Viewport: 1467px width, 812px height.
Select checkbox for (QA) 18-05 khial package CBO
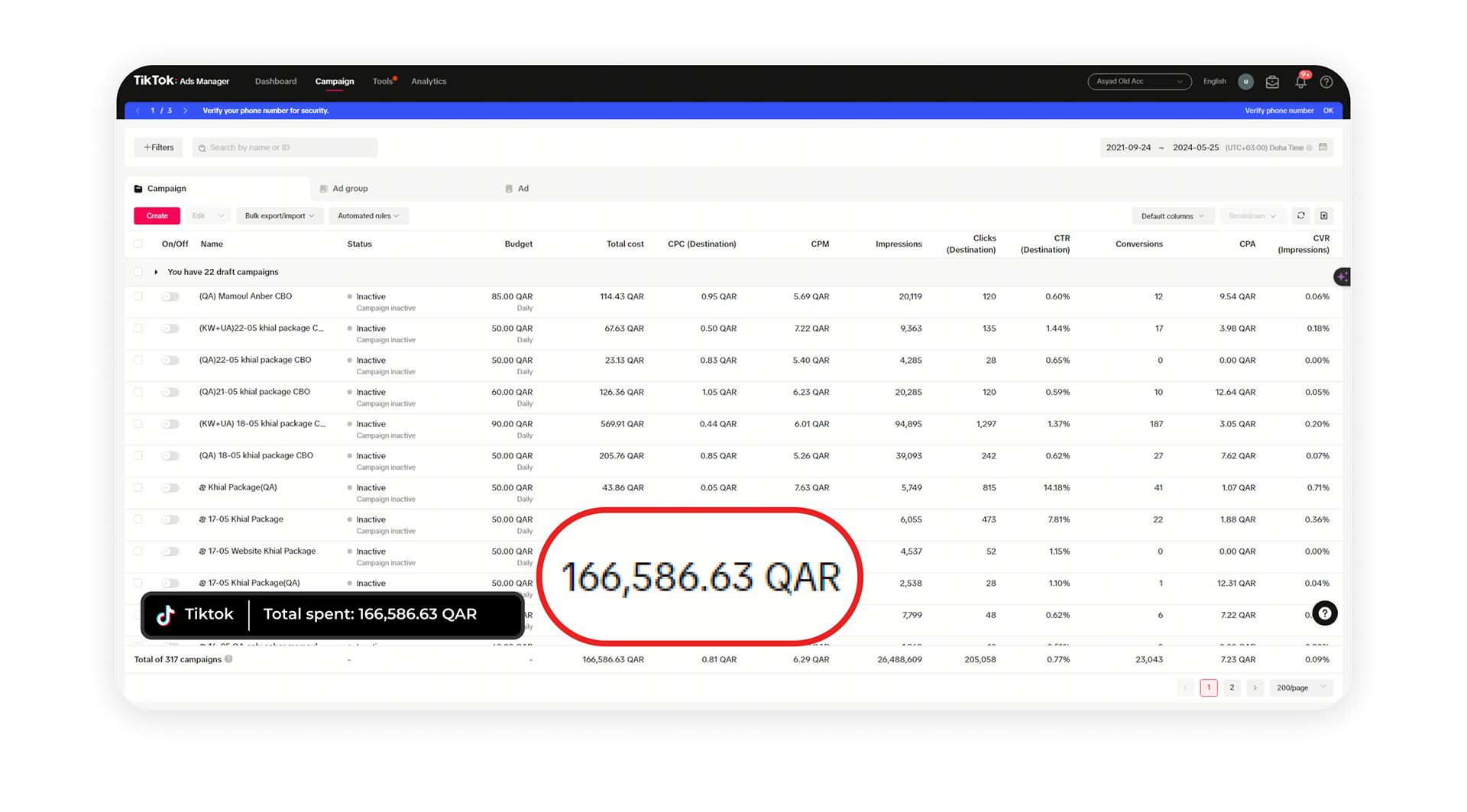click(x=138, y=456)
